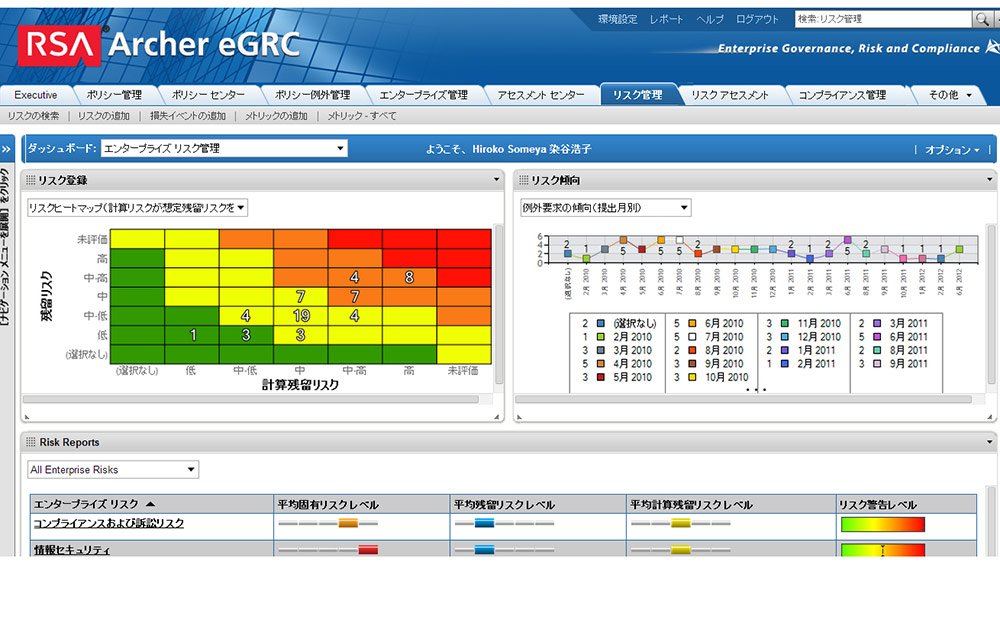The image size is (1000, 626).
Task: Click 平均固有リスクレベル column header
Action: [362, 504]
